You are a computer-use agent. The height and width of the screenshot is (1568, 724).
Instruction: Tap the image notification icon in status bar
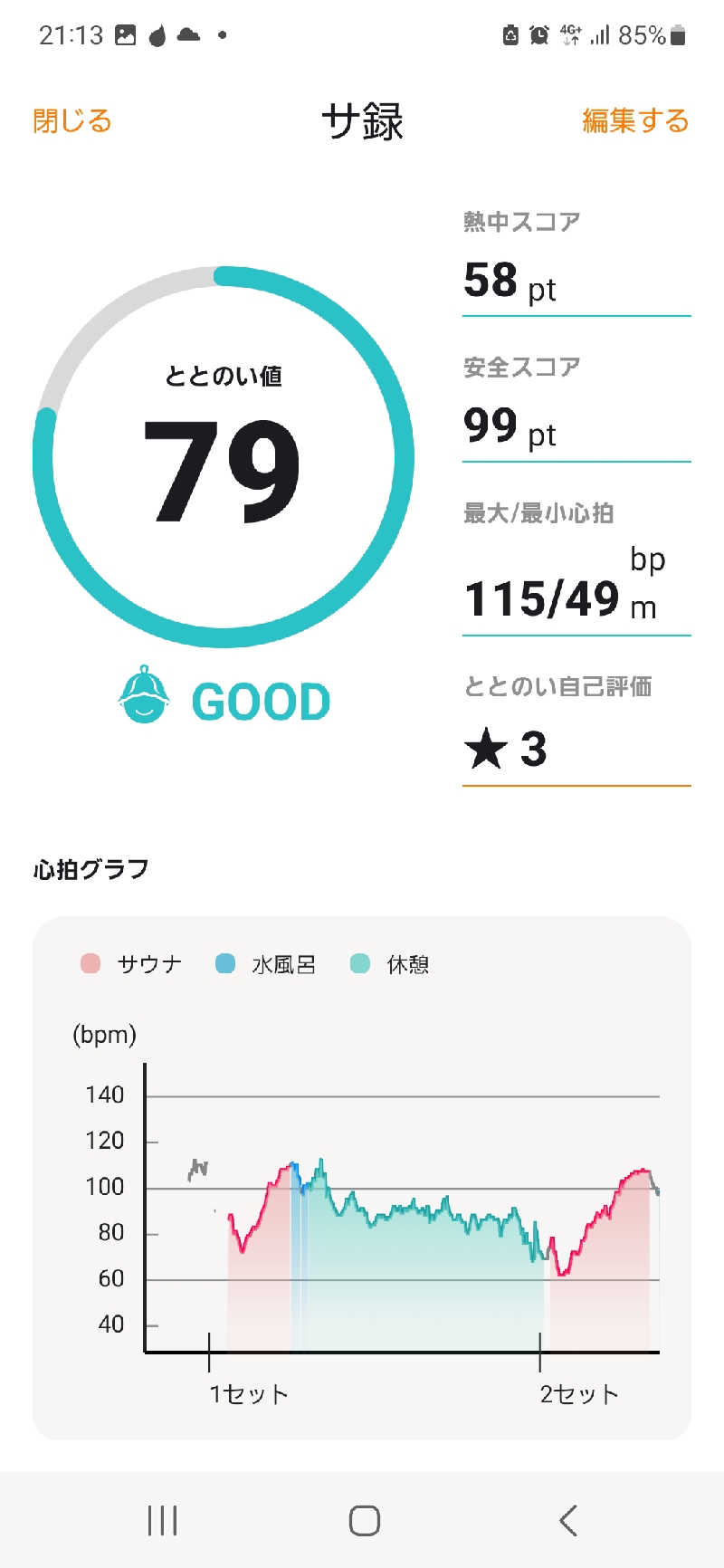[x=126, y=35]
